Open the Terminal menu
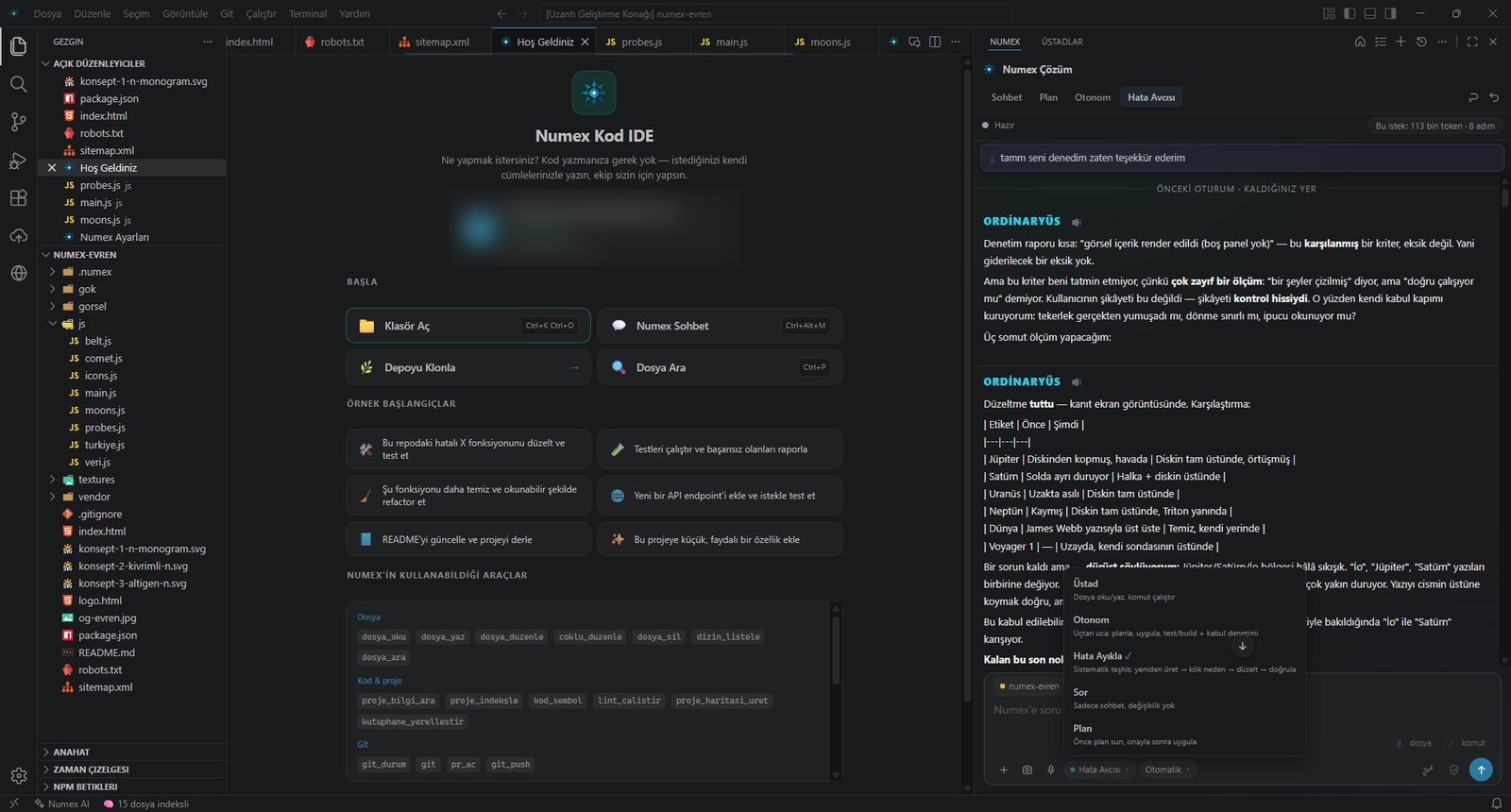1511x812 pixels. [308, 13]
